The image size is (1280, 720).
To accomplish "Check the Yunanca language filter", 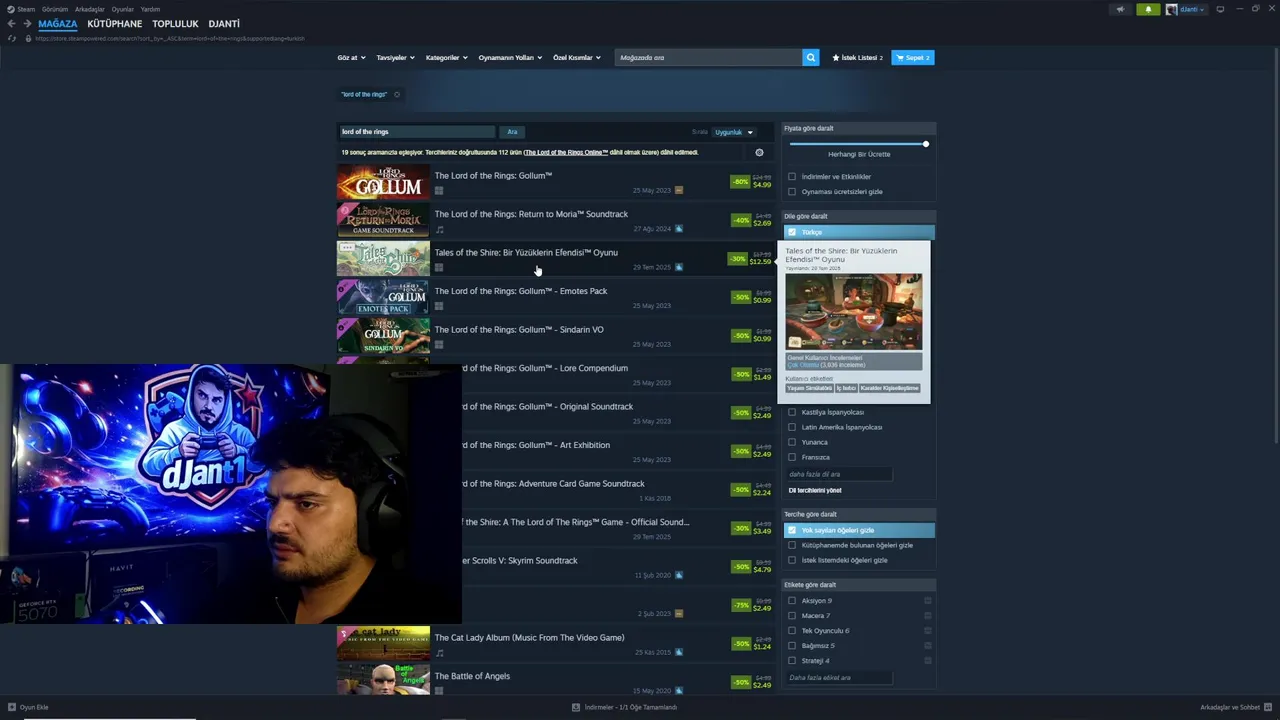I will point(792,442).
